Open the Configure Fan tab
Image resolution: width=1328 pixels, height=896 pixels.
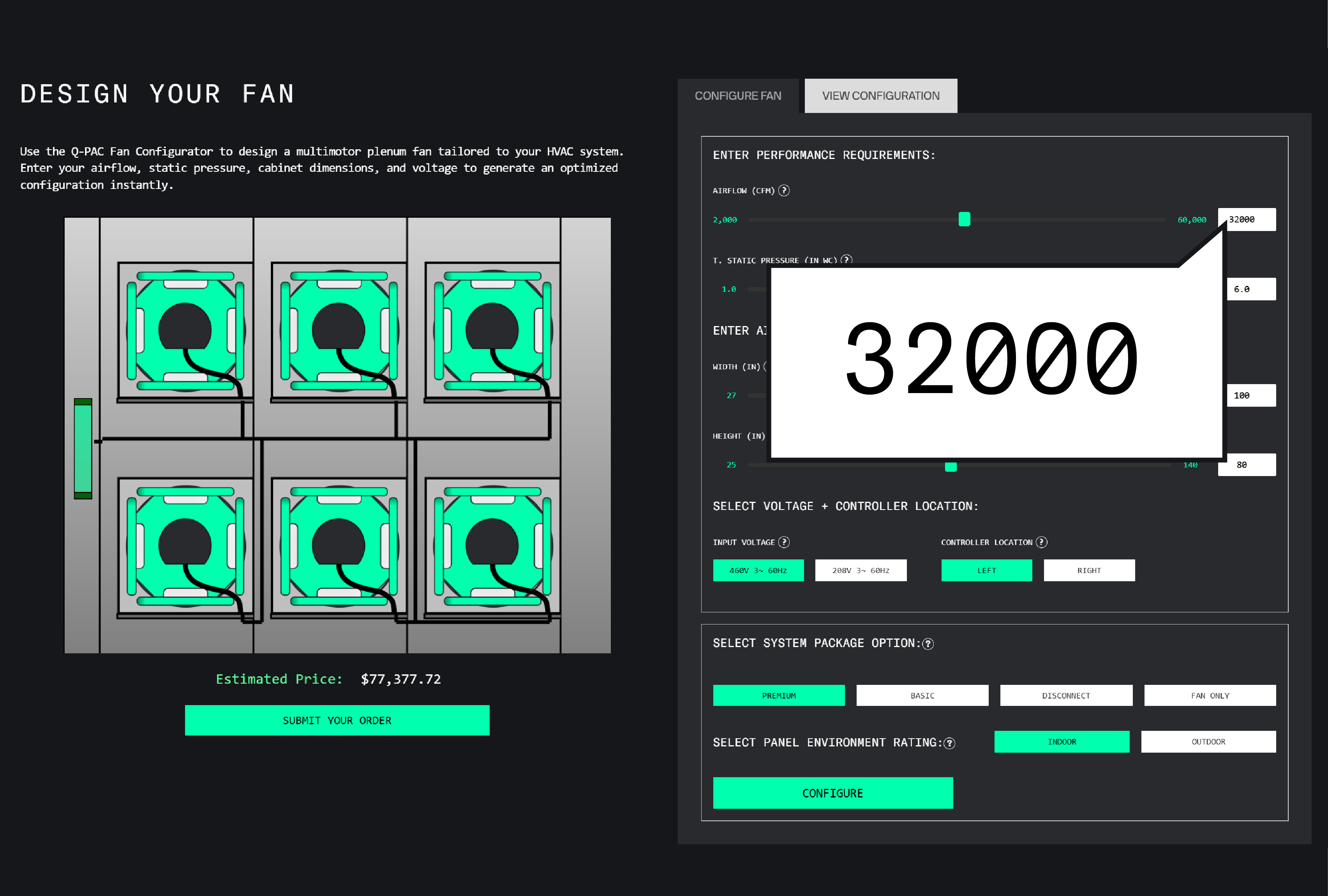click(738, 96)
